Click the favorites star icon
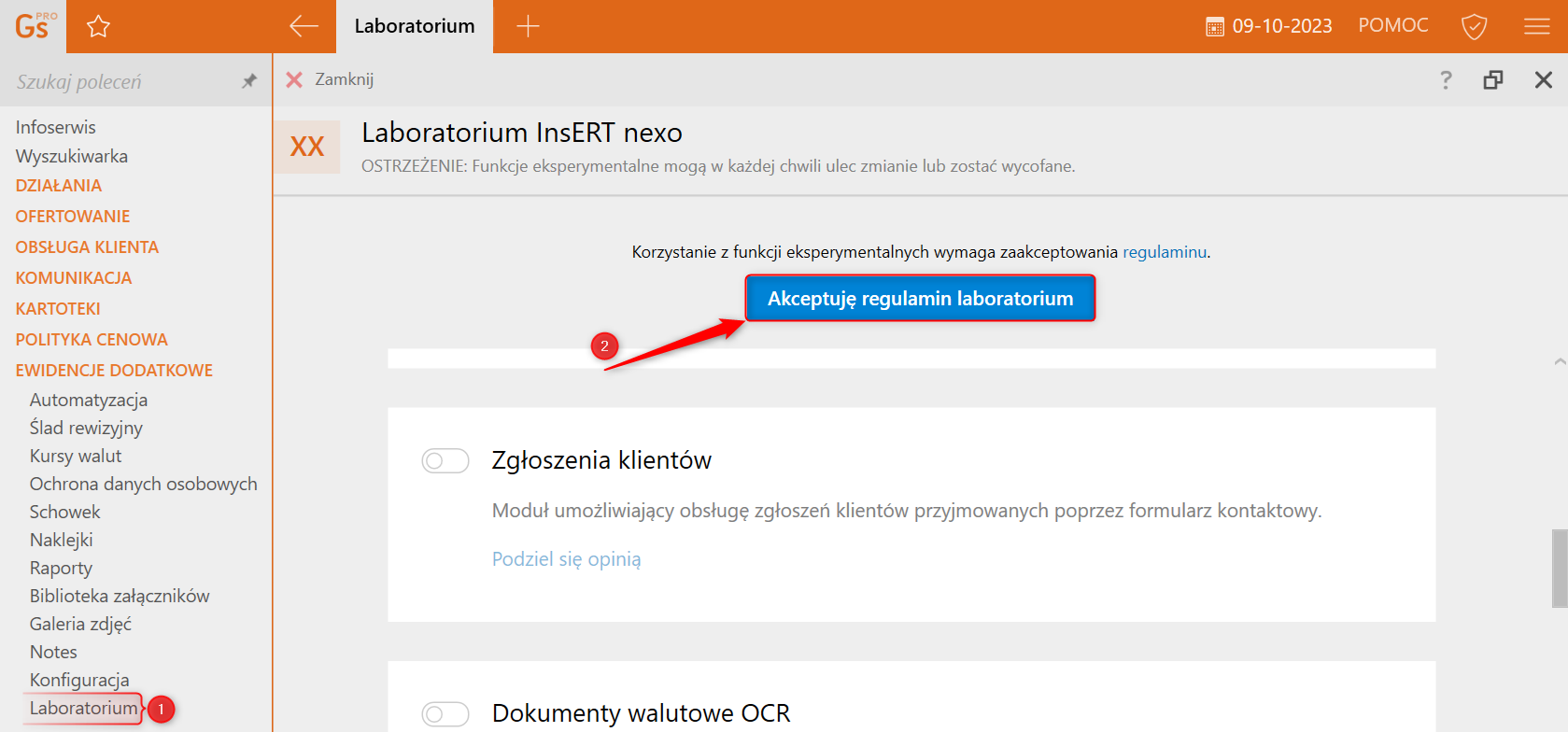The width and height of the screenshot is (1568, 732). point(98,26)
